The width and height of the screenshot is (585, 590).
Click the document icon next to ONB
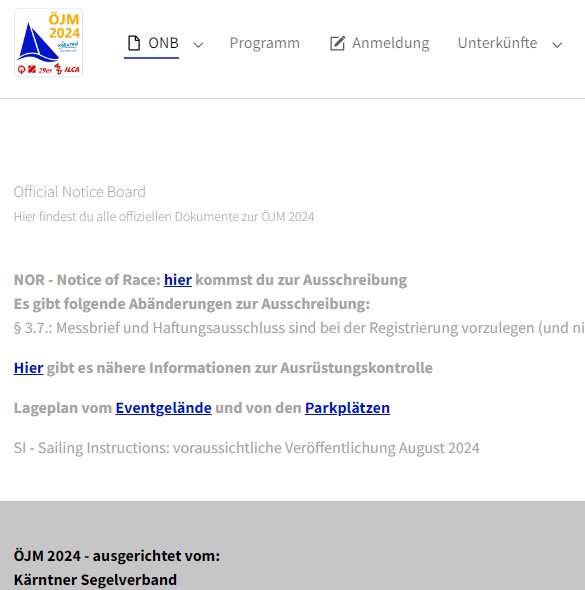tap(134, 43)
